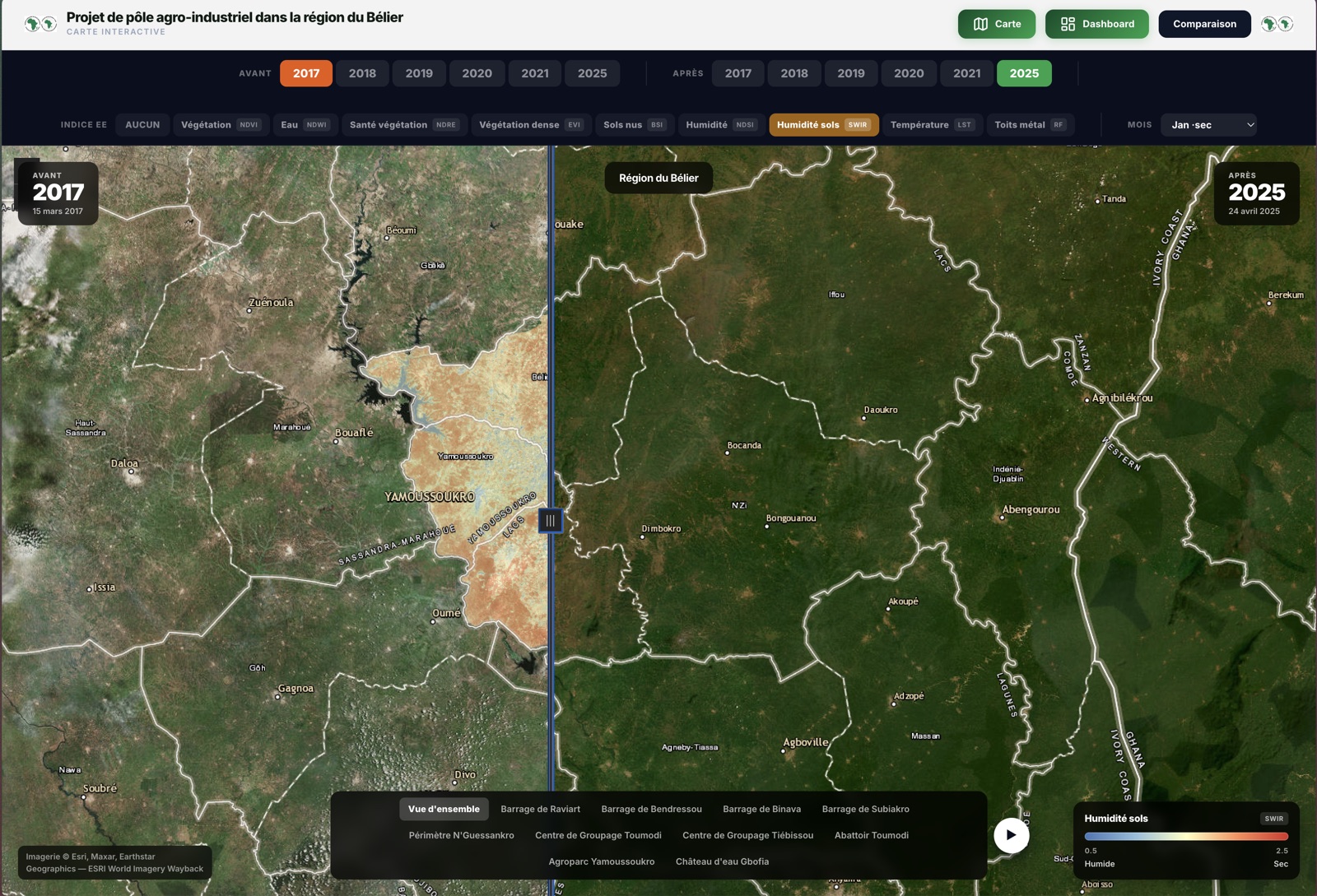This screenshot has width=1317, height=896.
Task: Enable the Végétation NDVI index
Action: point(221,125)
